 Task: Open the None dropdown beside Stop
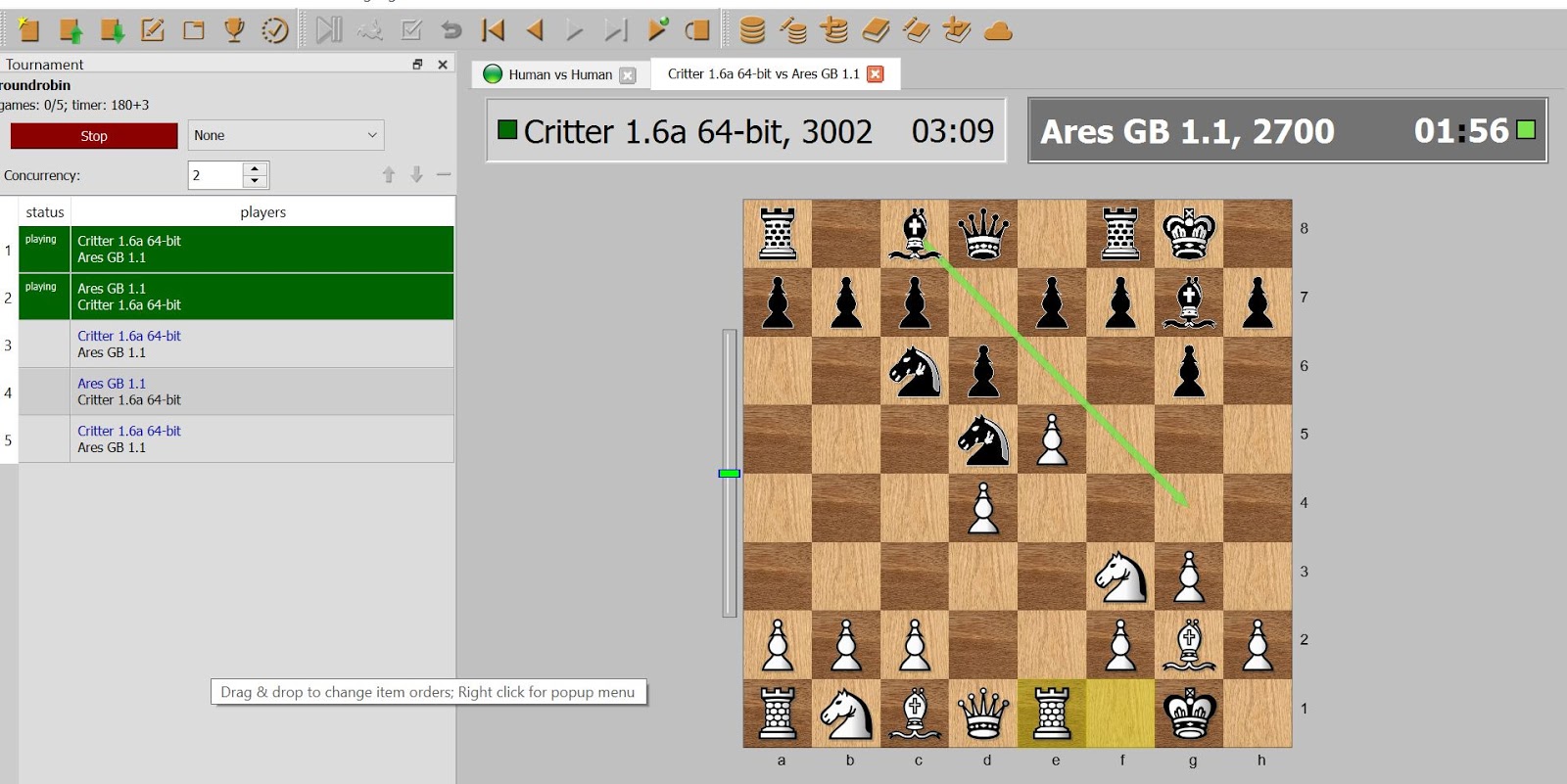(x=286, y=135)
